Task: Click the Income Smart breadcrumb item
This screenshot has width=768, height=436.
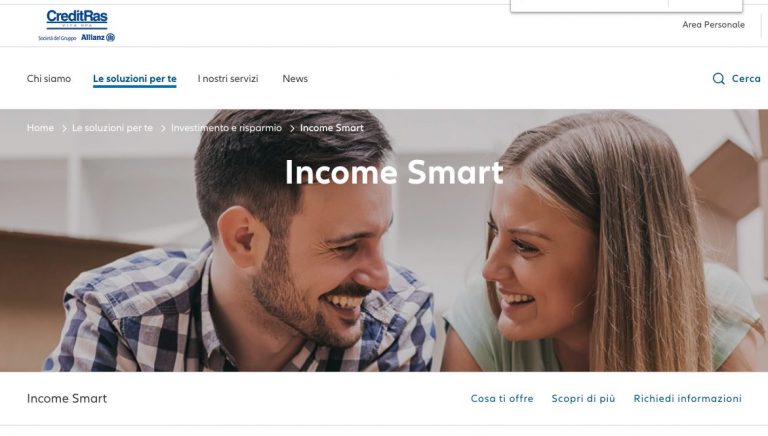Action: pos(332,128)
